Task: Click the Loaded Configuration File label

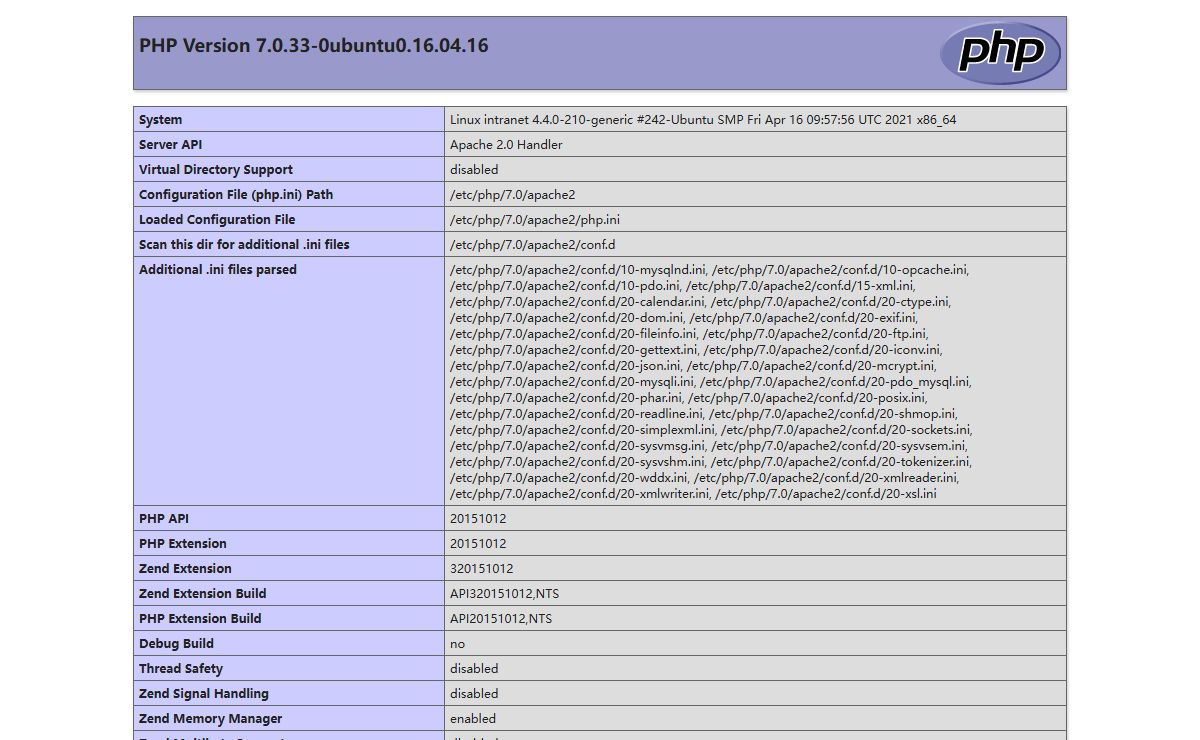Action: [217, 219]
